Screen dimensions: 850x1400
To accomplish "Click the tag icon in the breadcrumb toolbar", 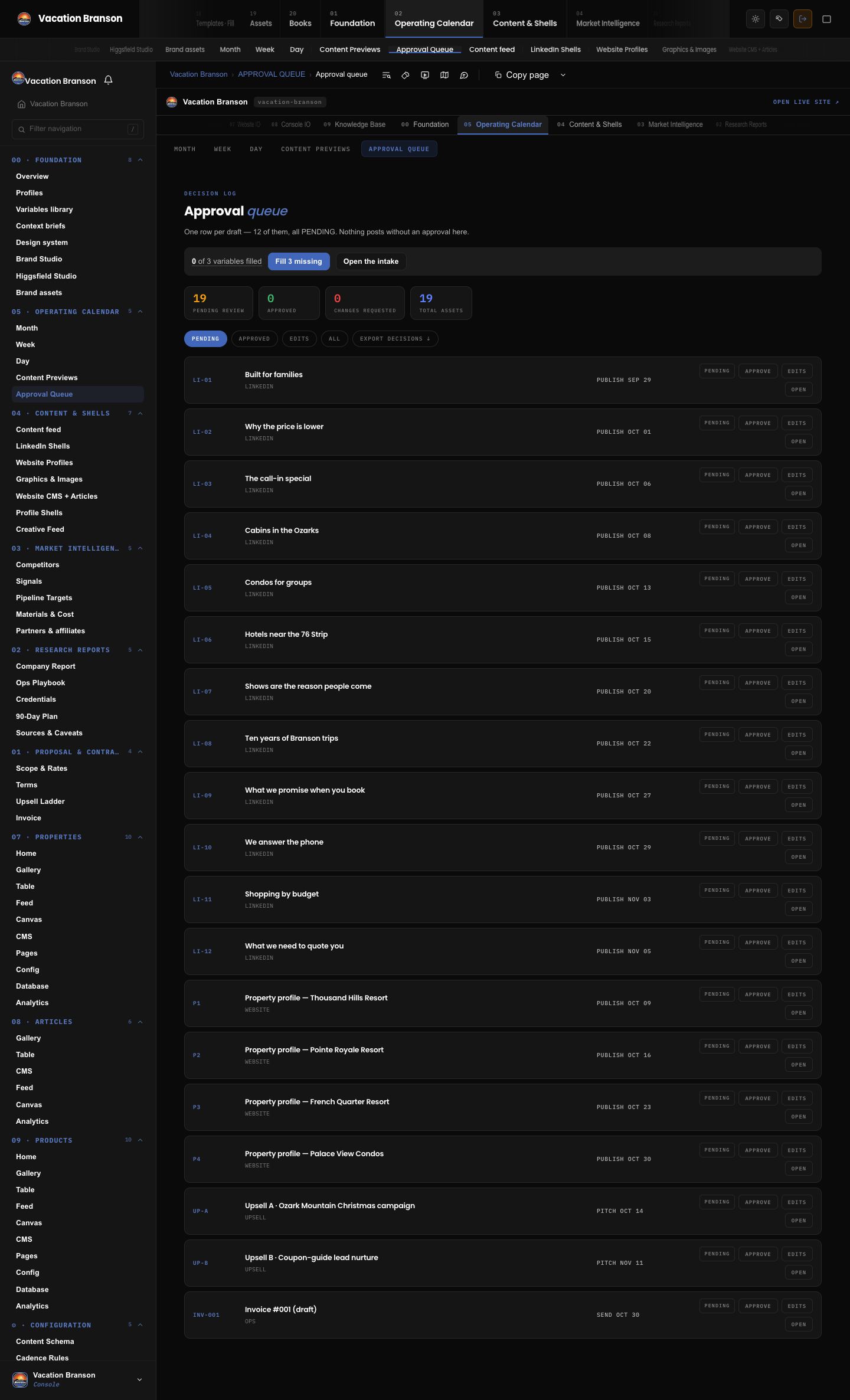I will point(406,75).
